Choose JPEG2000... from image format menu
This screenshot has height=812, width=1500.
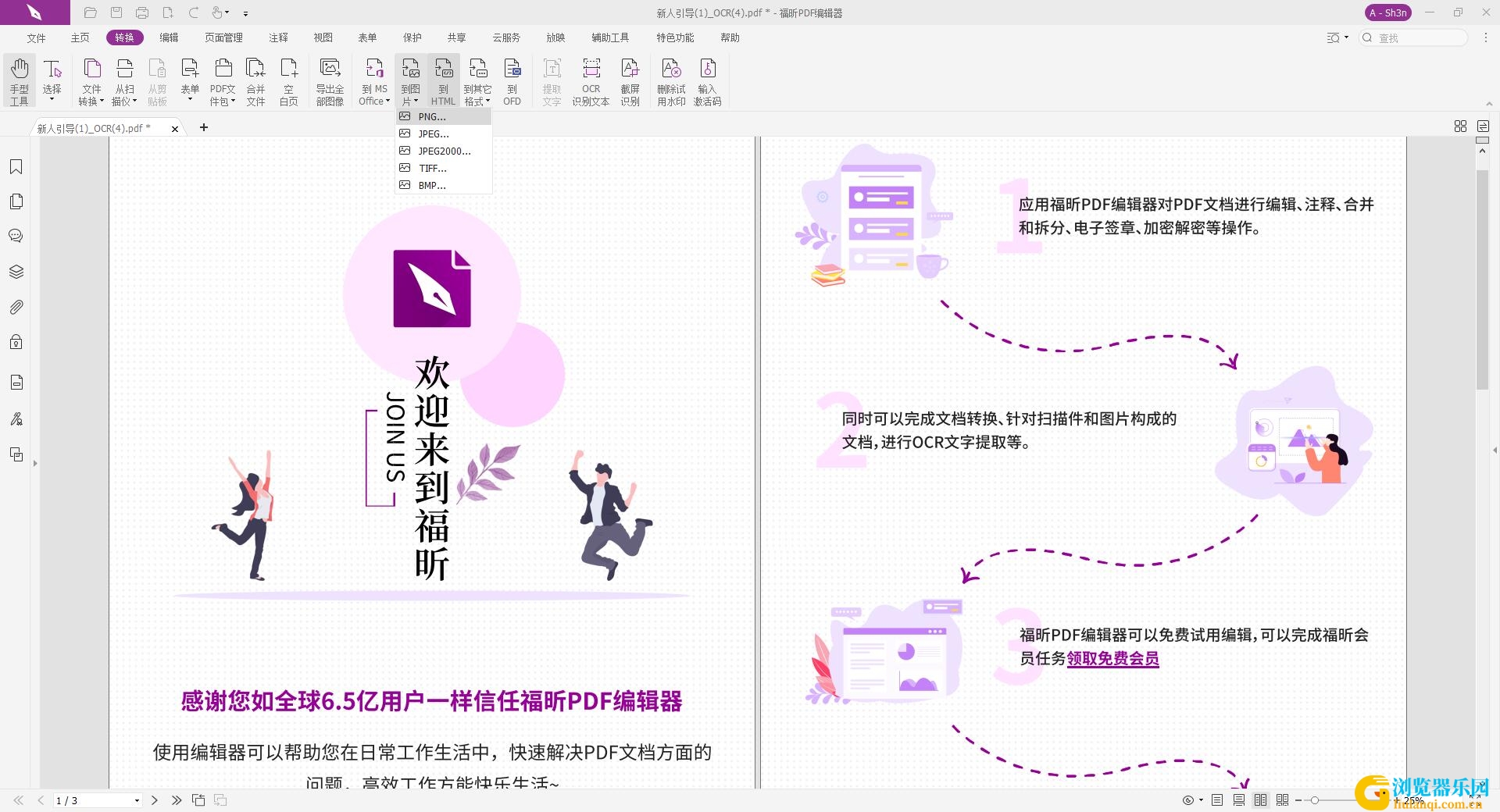(x=444, y=151)
